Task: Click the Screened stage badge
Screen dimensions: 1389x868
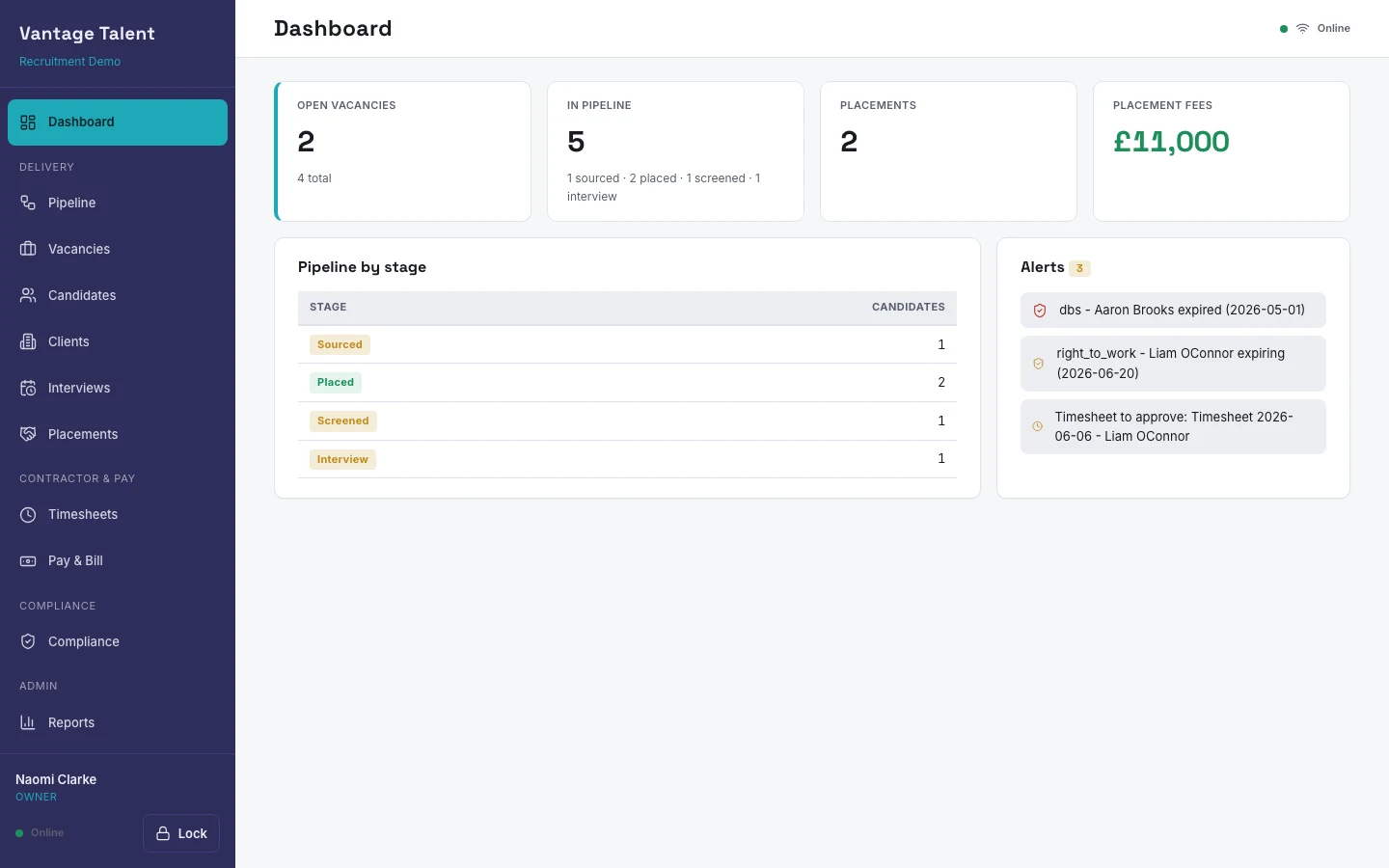Action: coord(343,420)
